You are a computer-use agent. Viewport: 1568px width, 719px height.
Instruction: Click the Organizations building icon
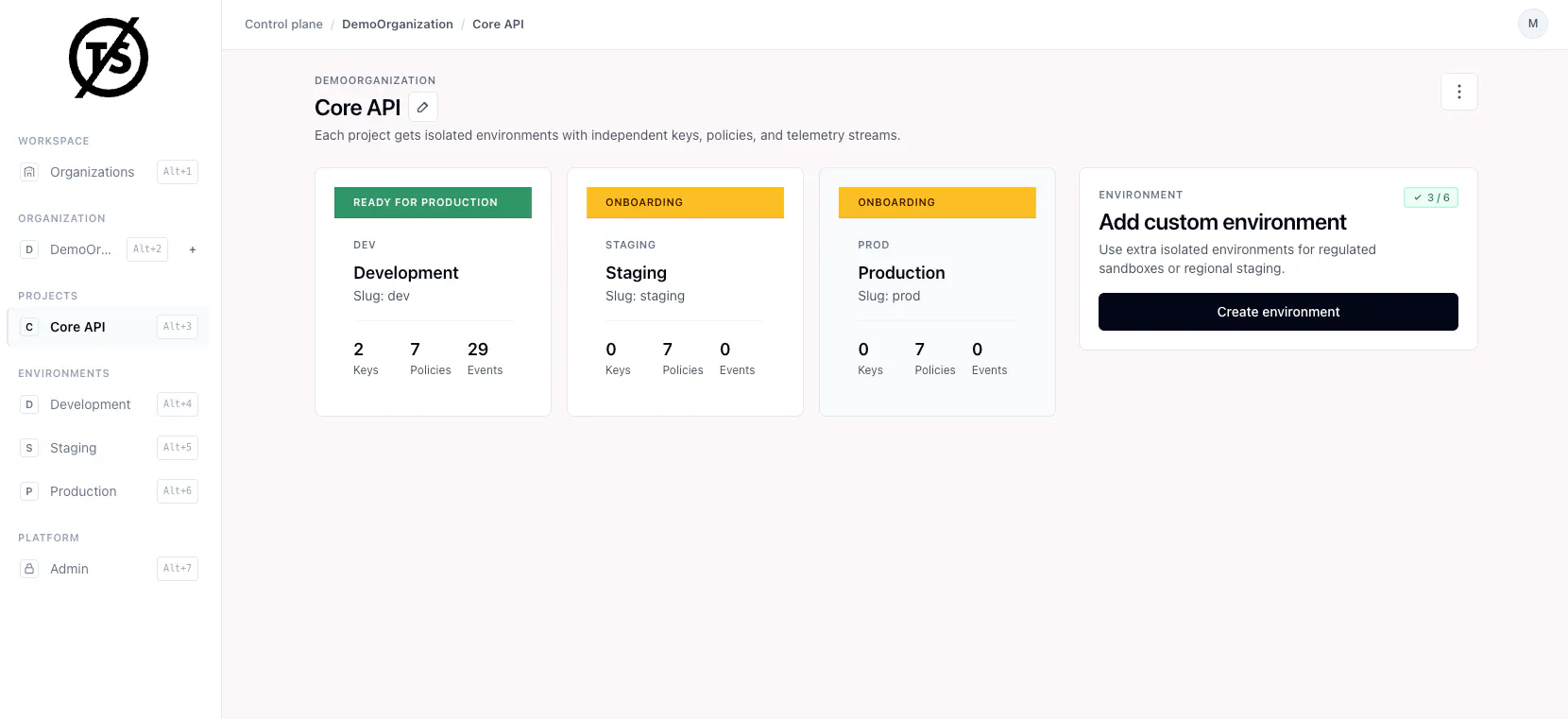pos(29,172)
